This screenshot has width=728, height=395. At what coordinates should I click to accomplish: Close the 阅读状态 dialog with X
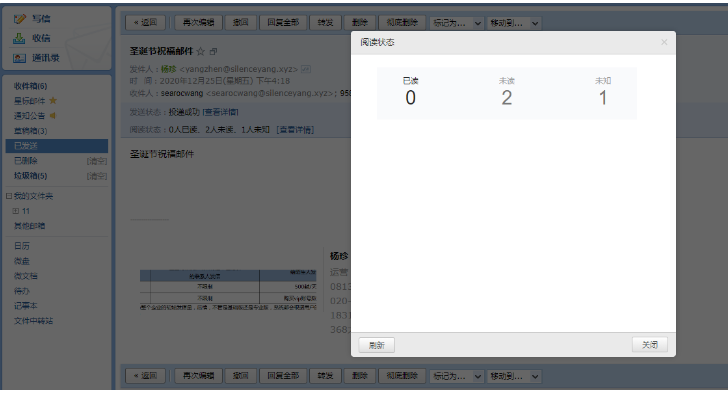[x=664, y=42]
